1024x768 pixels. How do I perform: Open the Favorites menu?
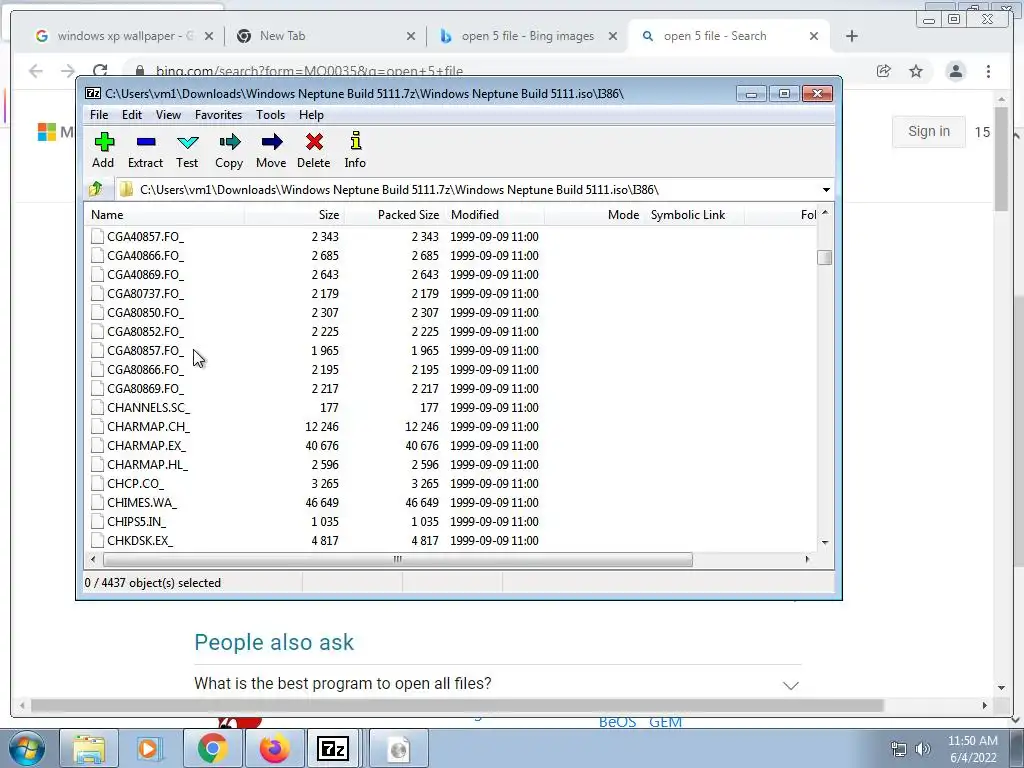218,115
